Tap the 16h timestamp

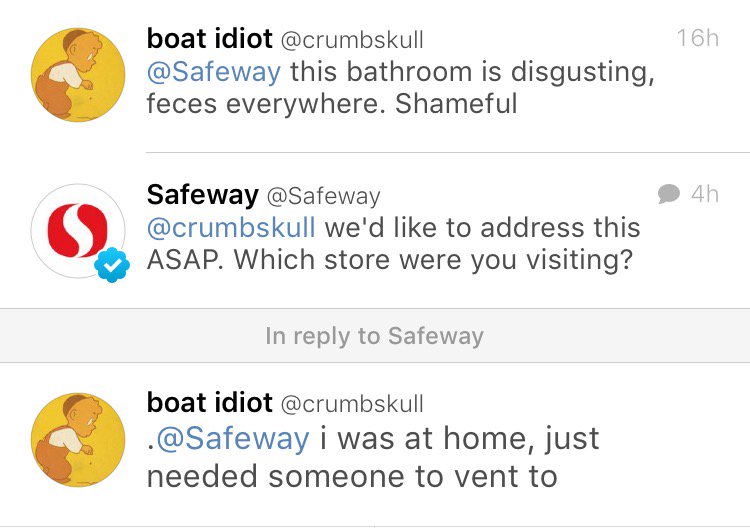pyautogui.click(x=698, y=38)
